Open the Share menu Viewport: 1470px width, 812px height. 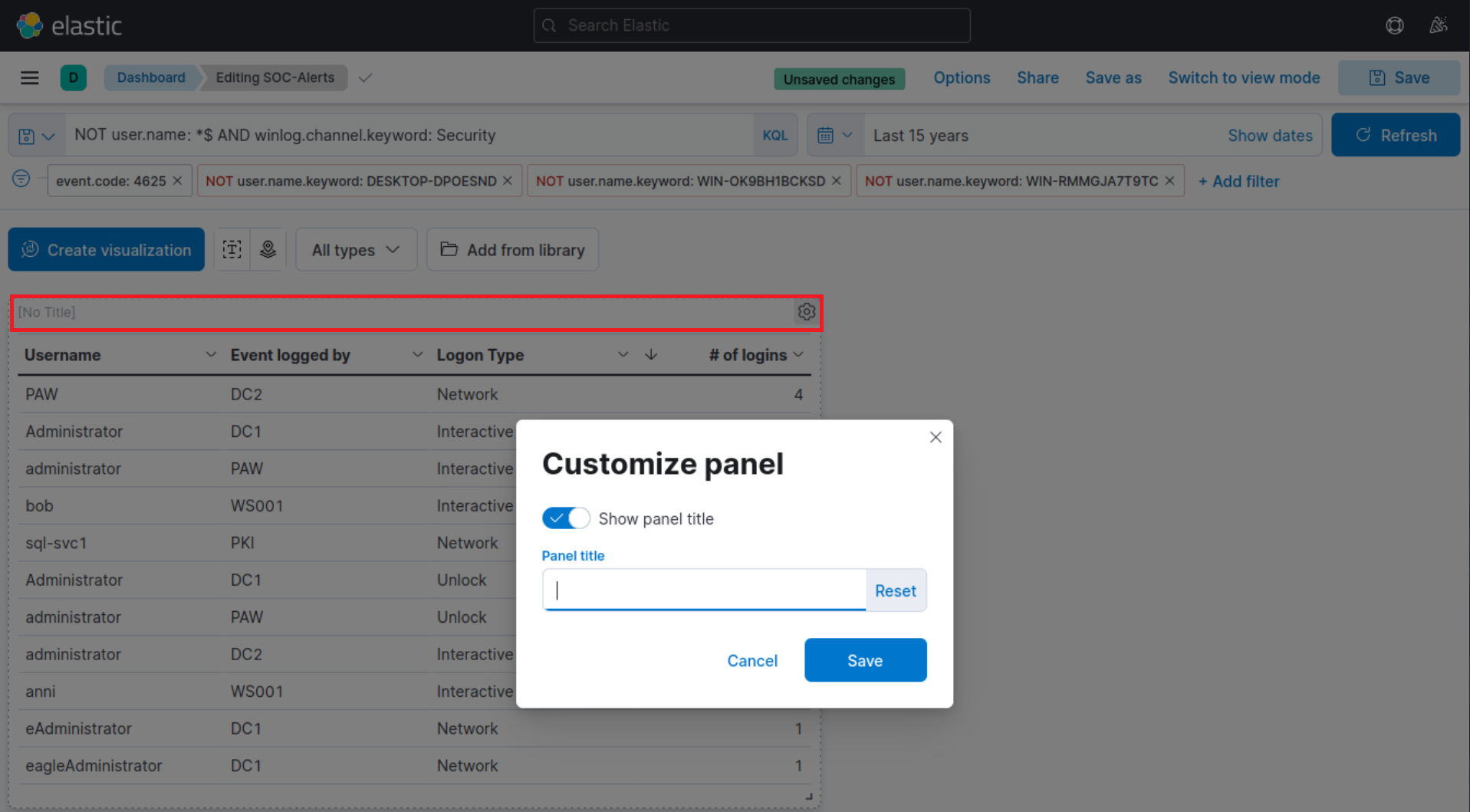click(x=1037, y=77)
